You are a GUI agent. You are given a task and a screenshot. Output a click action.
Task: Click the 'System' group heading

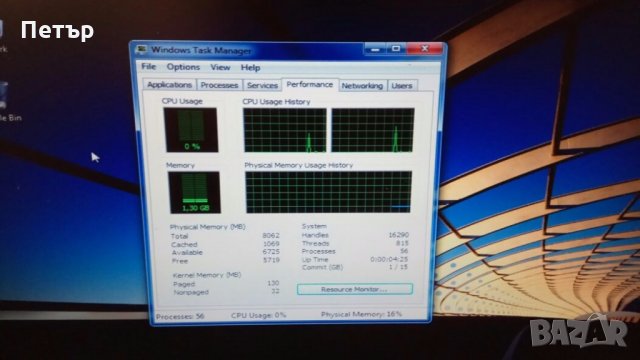click(x=314, y=226)
